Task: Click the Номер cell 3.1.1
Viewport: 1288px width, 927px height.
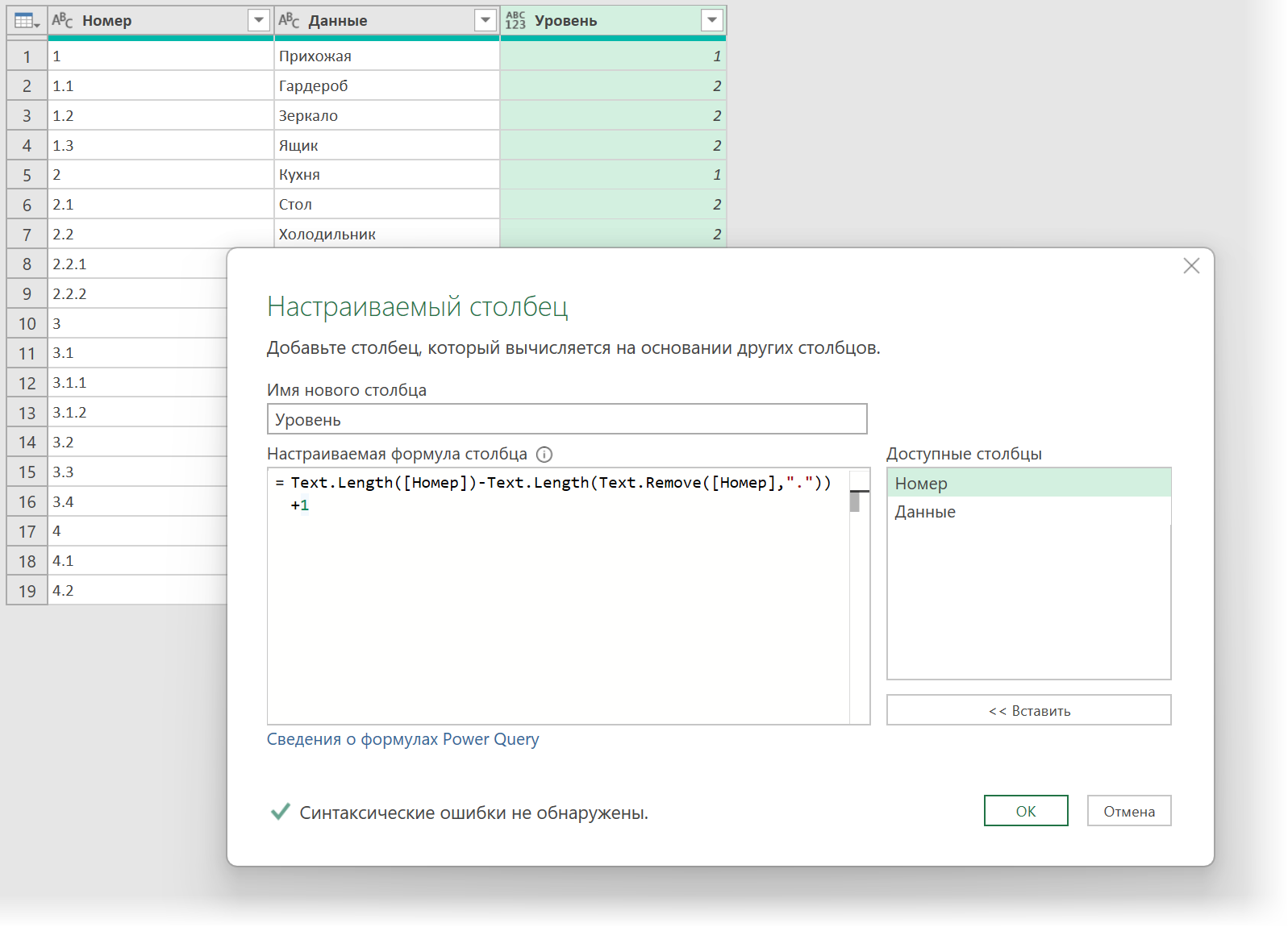Action: (138, 382)
